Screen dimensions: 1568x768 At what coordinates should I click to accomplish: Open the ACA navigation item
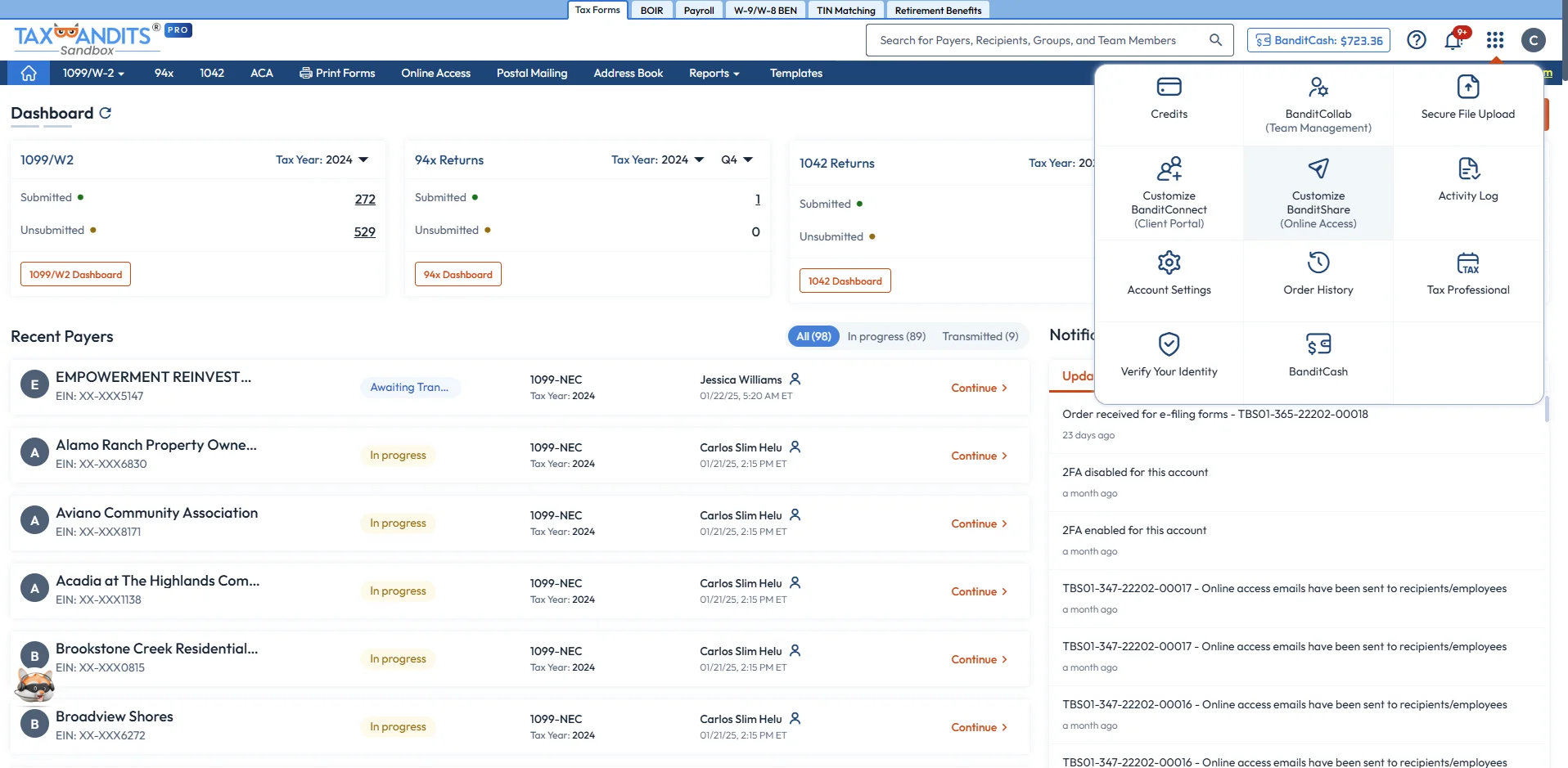pos(261,73)
